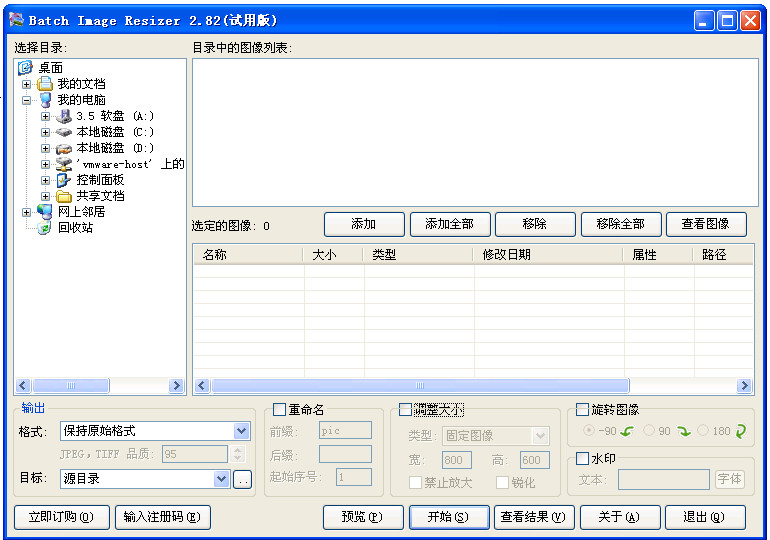Image resolution: width=770 pixels, height=540 pixels.
Task: Expand the 控制面板 node
Action: [x=45, y=180]
